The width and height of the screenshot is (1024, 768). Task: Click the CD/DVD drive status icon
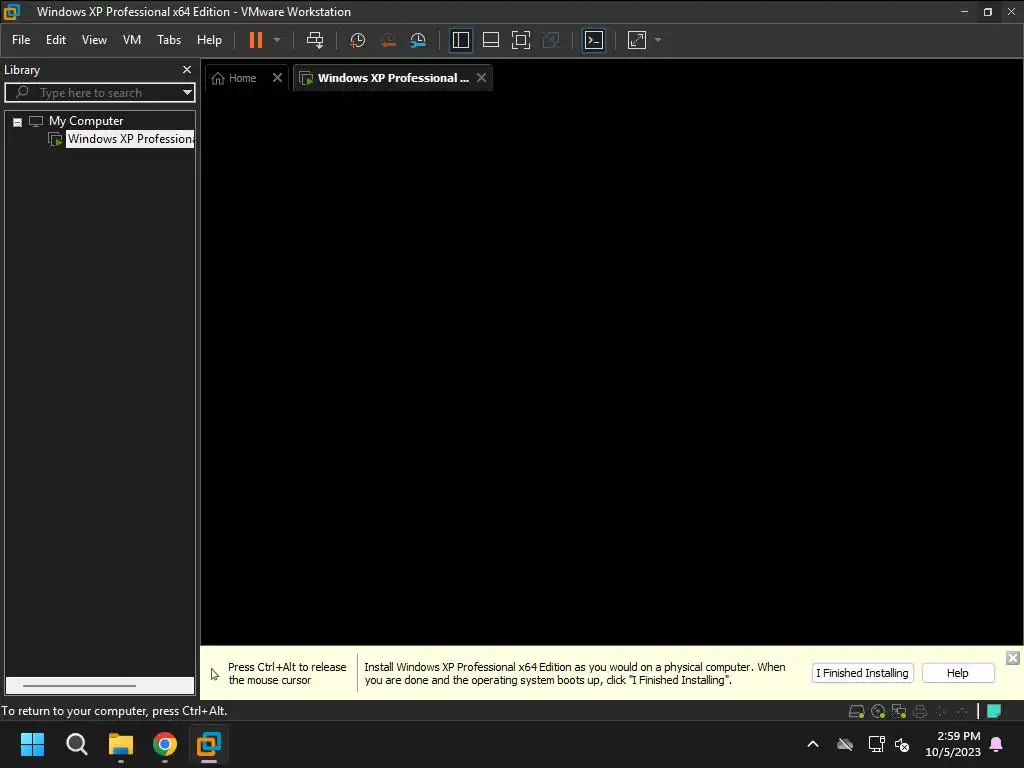tap(878, 711)
